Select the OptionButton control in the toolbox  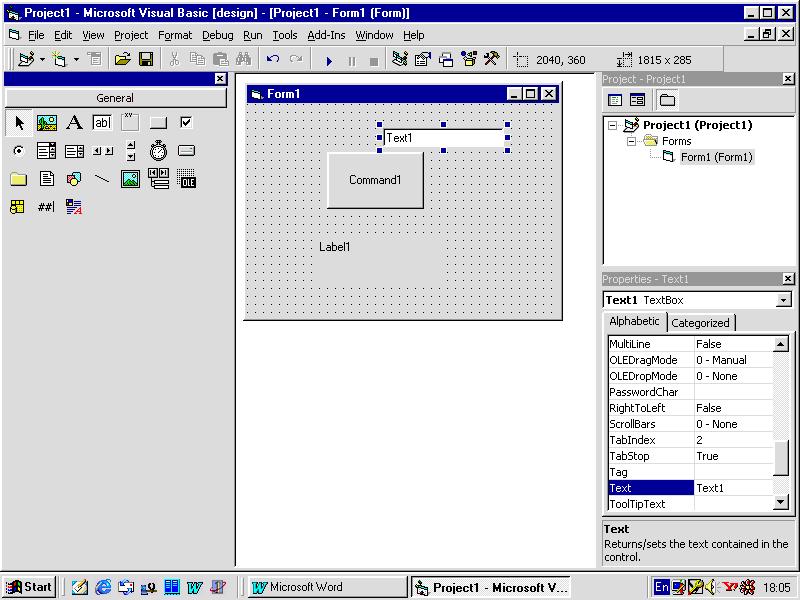pyautogui.click(x=18, y=151)
